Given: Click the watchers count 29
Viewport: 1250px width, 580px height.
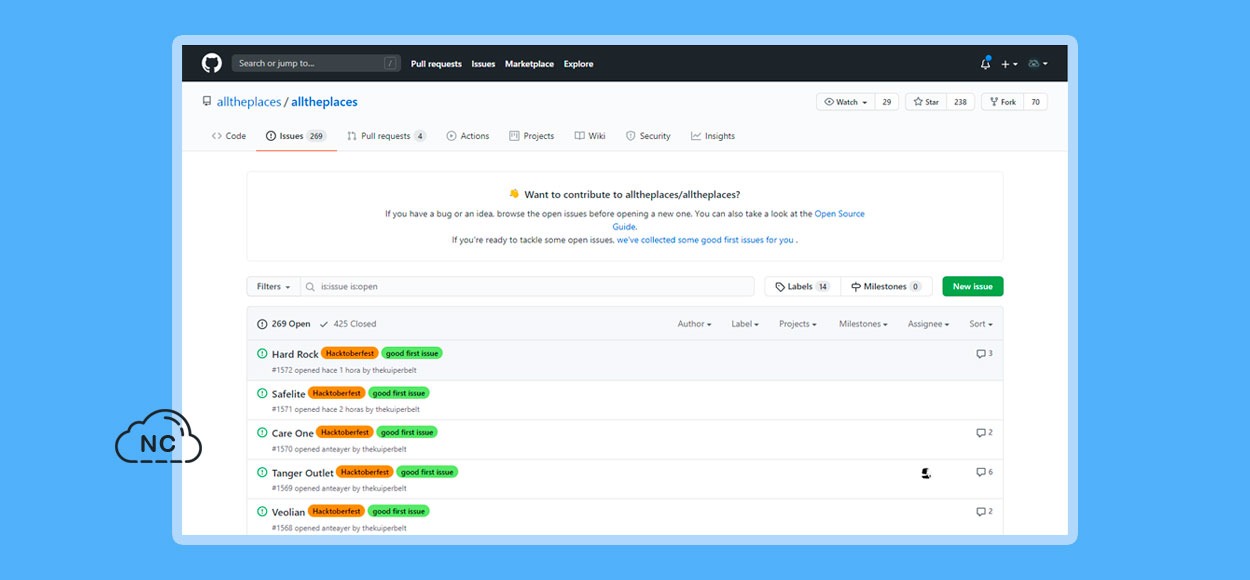Looking at the screenshot, I should [x=886, y=102].
